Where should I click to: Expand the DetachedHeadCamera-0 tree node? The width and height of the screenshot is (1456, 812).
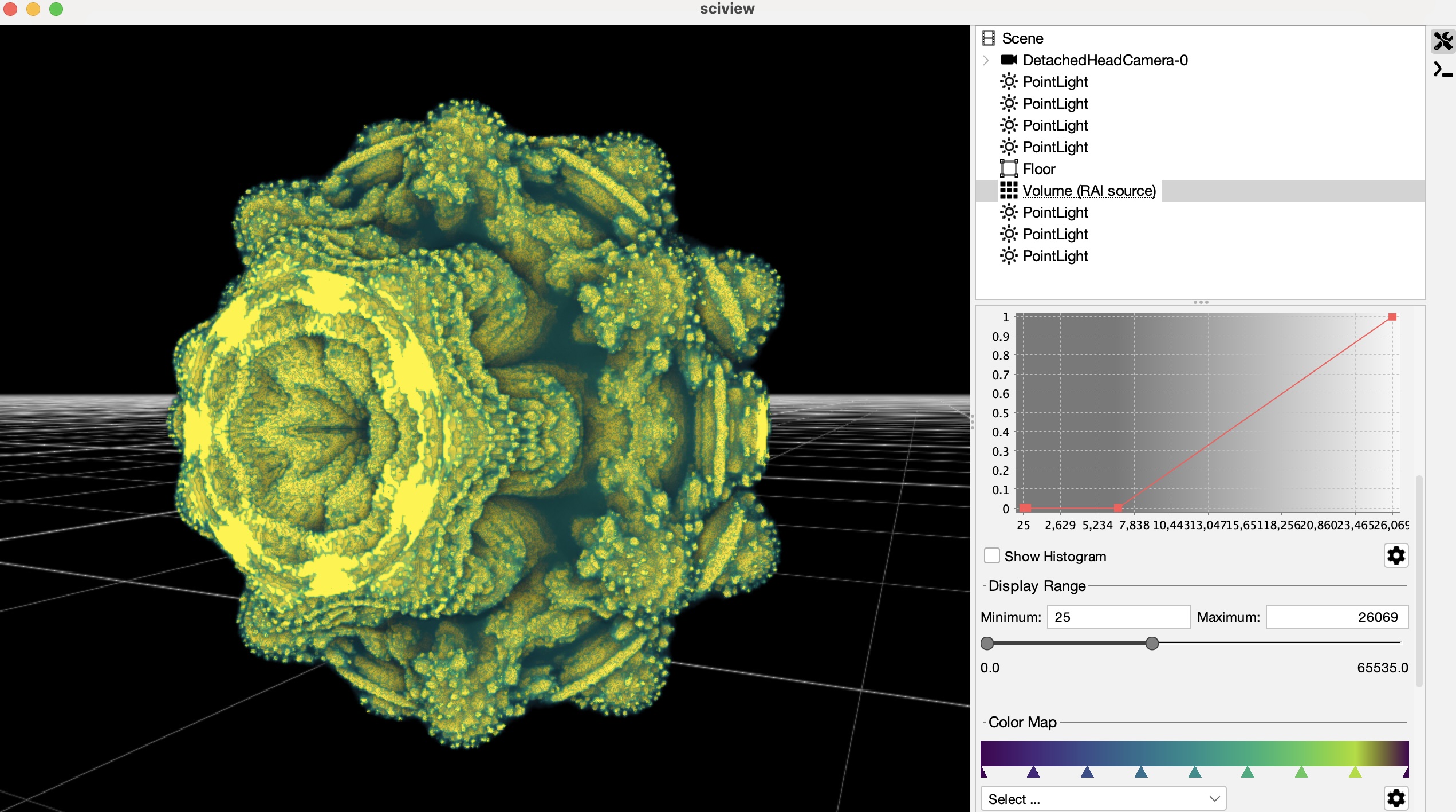click(986, 60)
